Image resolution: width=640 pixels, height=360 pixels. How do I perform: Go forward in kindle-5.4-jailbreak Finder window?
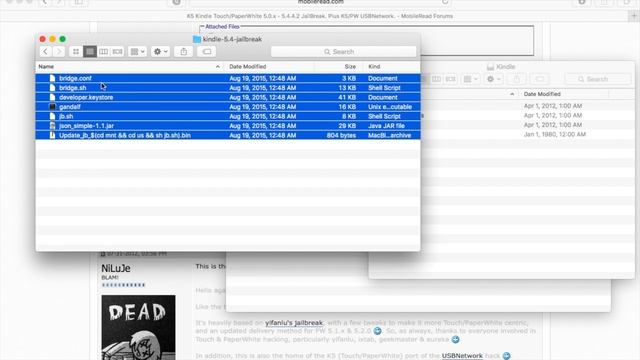pyautogui.click(x=59, y=52)
